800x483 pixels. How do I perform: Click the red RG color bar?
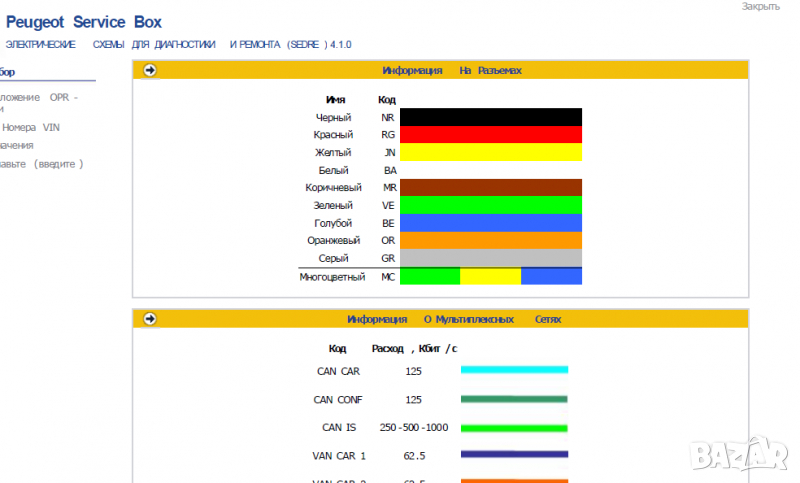490,135
